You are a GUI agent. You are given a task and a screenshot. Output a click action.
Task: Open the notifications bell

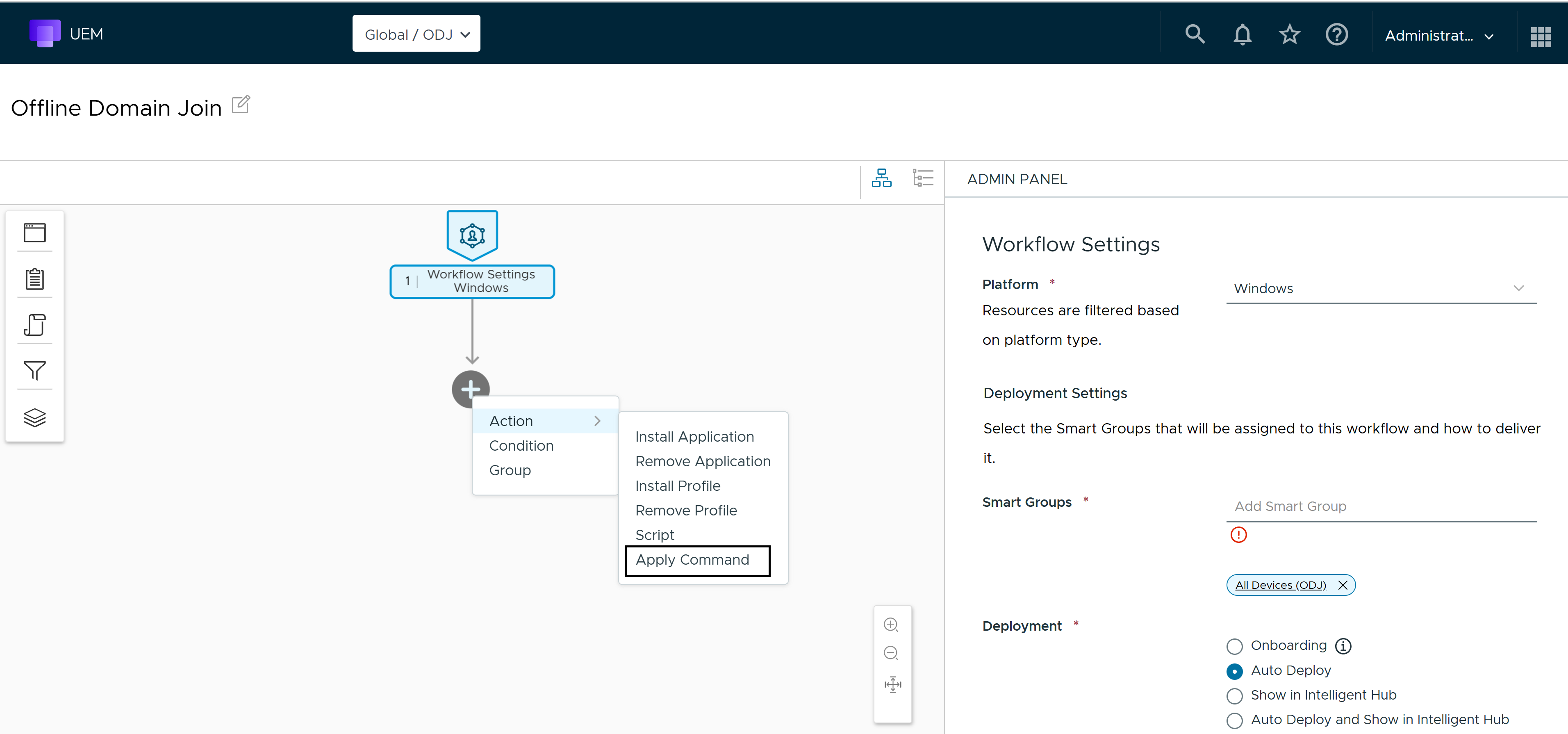pos(1243,35)
